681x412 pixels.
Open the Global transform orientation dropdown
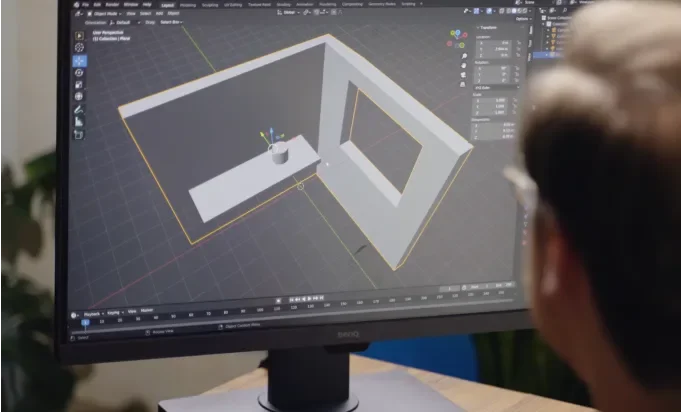289,13
